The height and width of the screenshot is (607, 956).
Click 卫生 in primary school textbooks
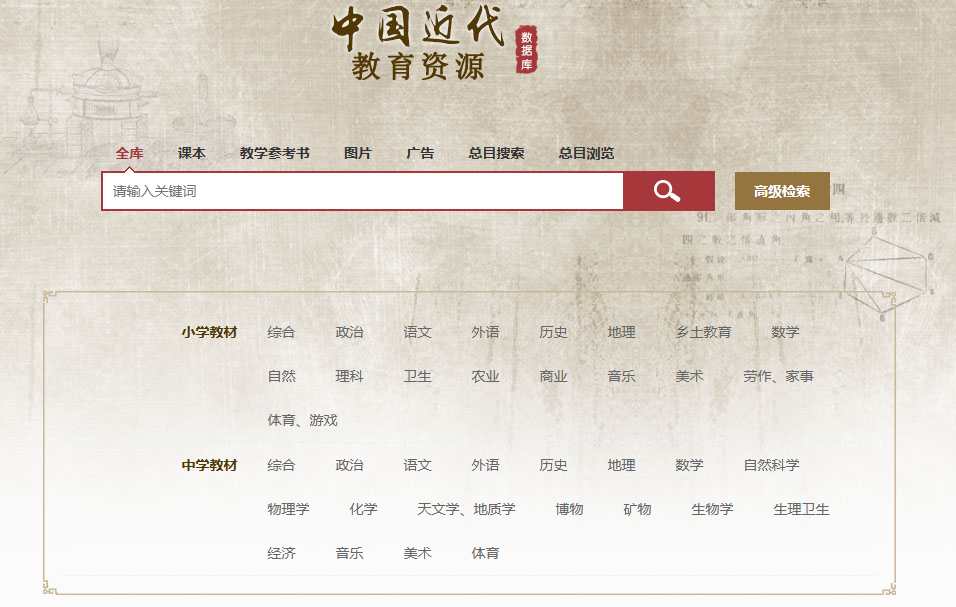(x=417, y=376)
